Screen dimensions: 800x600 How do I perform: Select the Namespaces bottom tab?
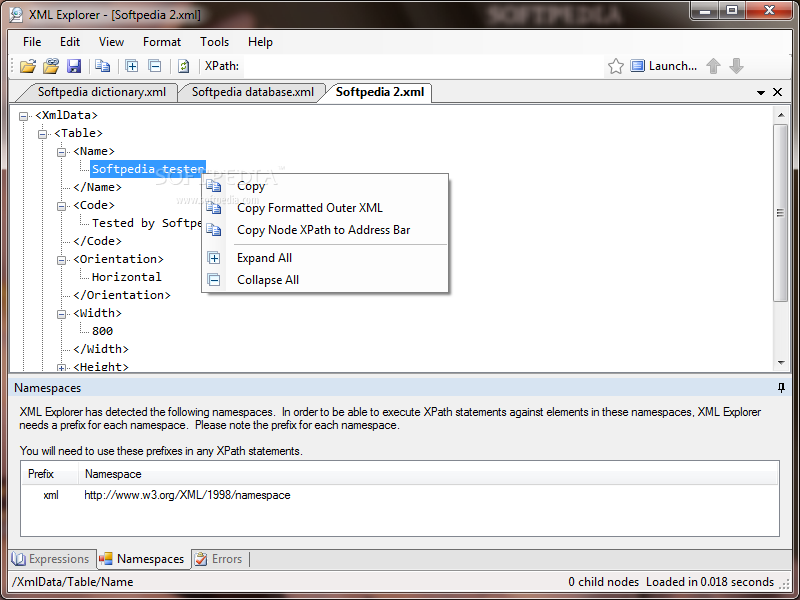click(x=142, y=559)
